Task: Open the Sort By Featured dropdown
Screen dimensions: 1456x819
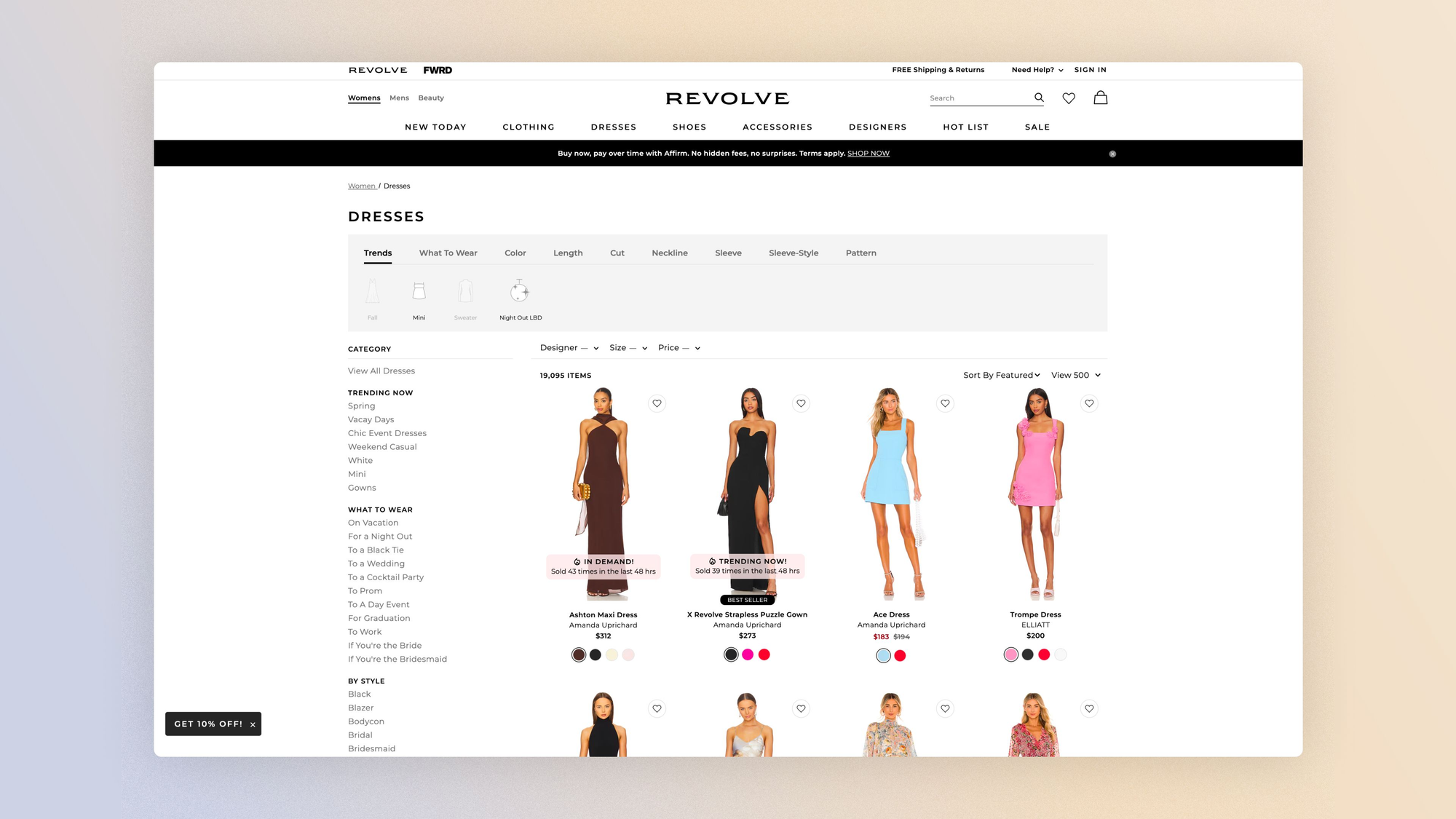Action: click(x=1001, y=375)
